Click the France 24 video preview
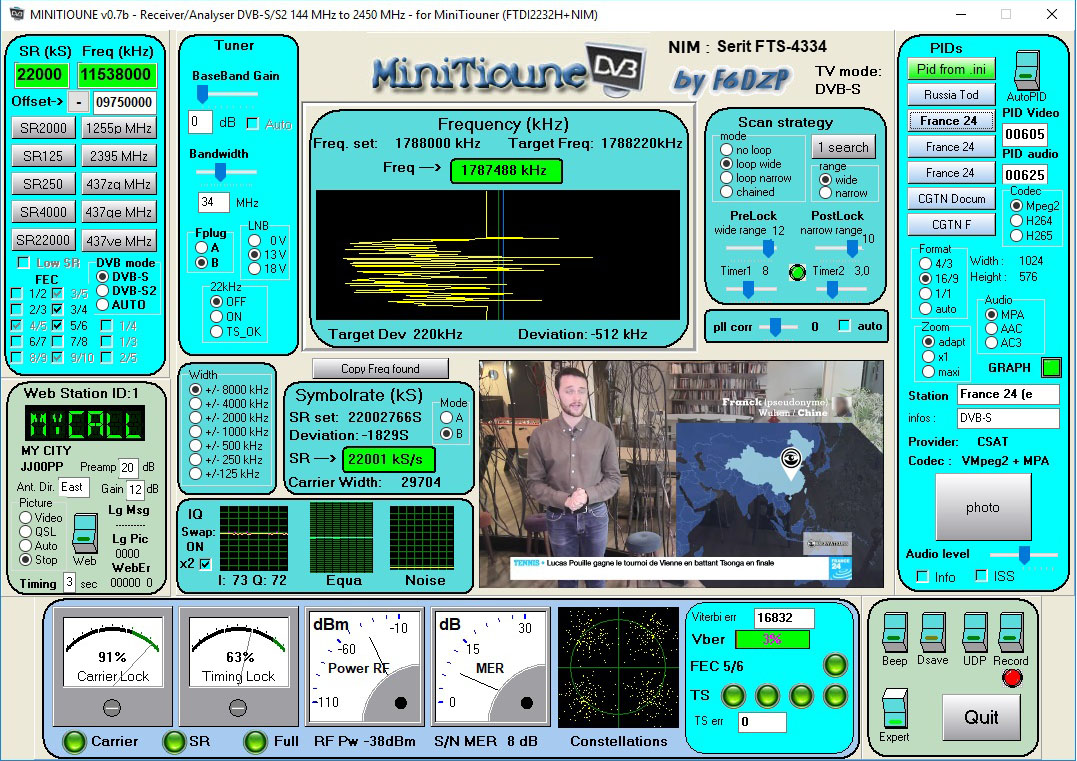The height and width of the screenshot is (761, 1077). [681, 474]
